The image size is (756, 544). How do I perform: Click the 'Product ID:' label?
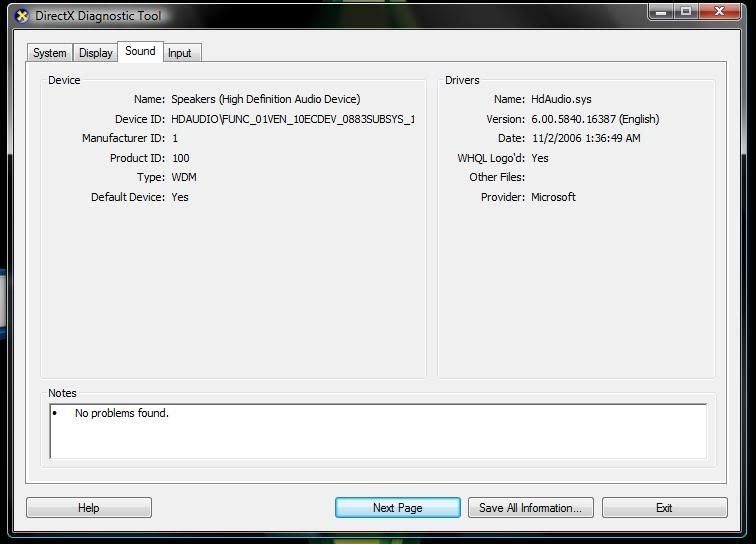[137, 158]
